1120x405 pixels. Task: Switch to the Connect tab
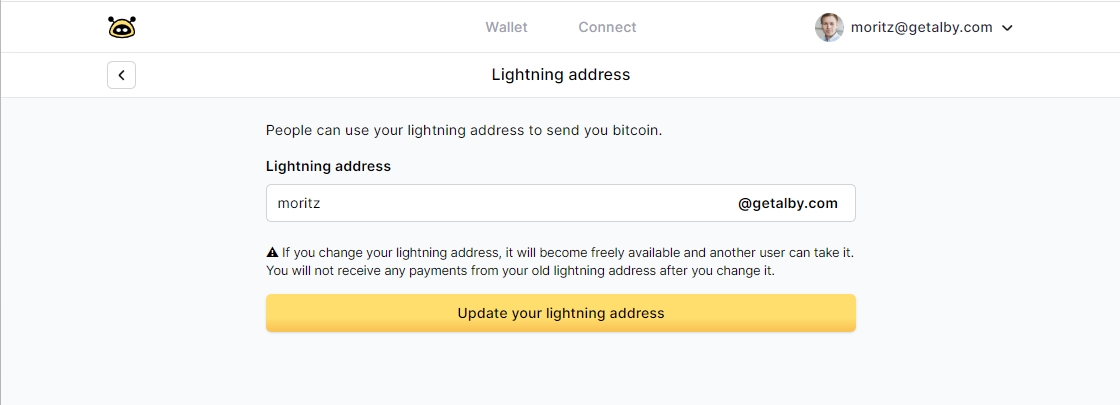607,27
